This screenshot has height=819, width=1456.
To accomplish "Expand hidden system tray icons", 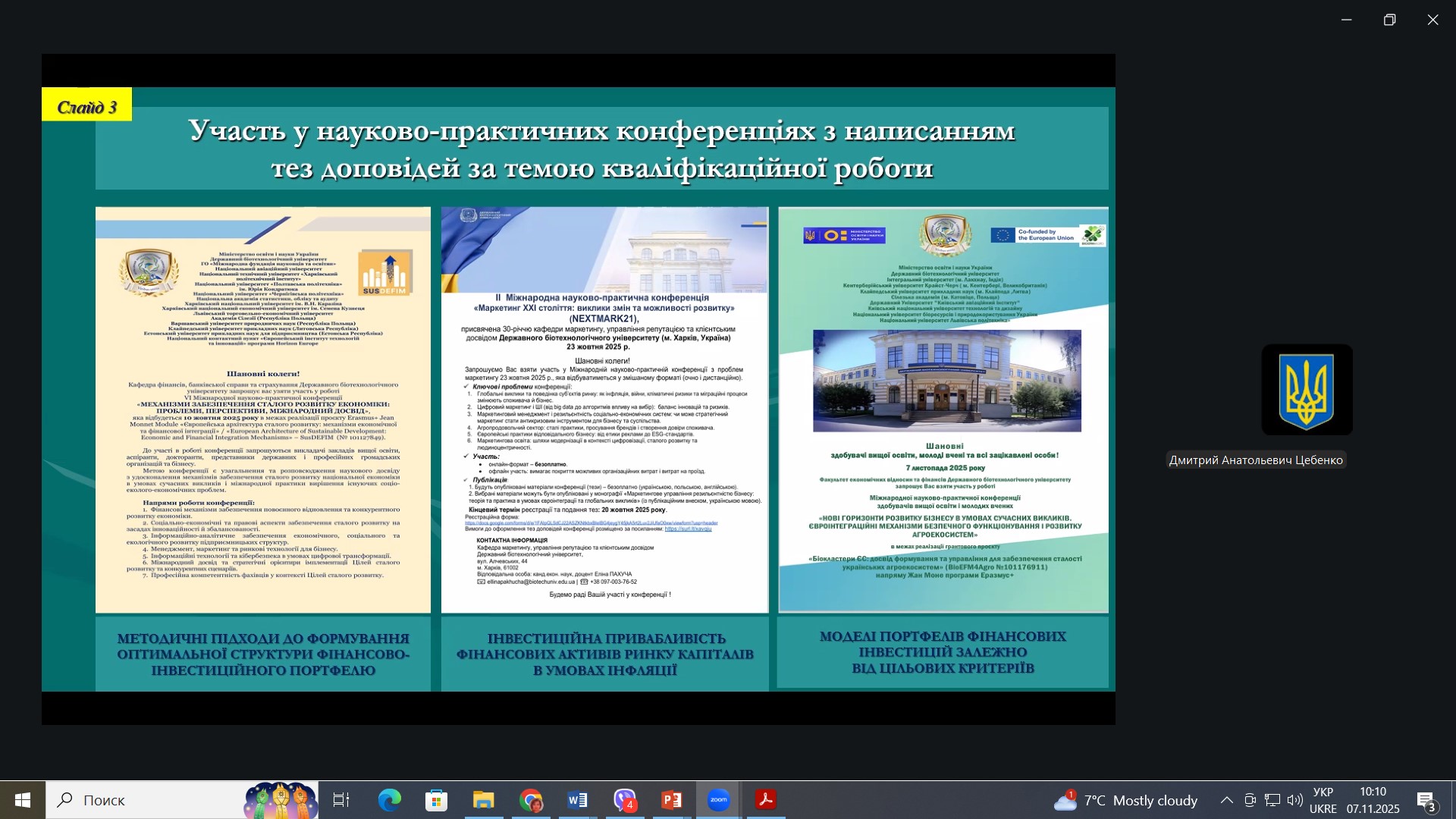I will [1226, 800].
